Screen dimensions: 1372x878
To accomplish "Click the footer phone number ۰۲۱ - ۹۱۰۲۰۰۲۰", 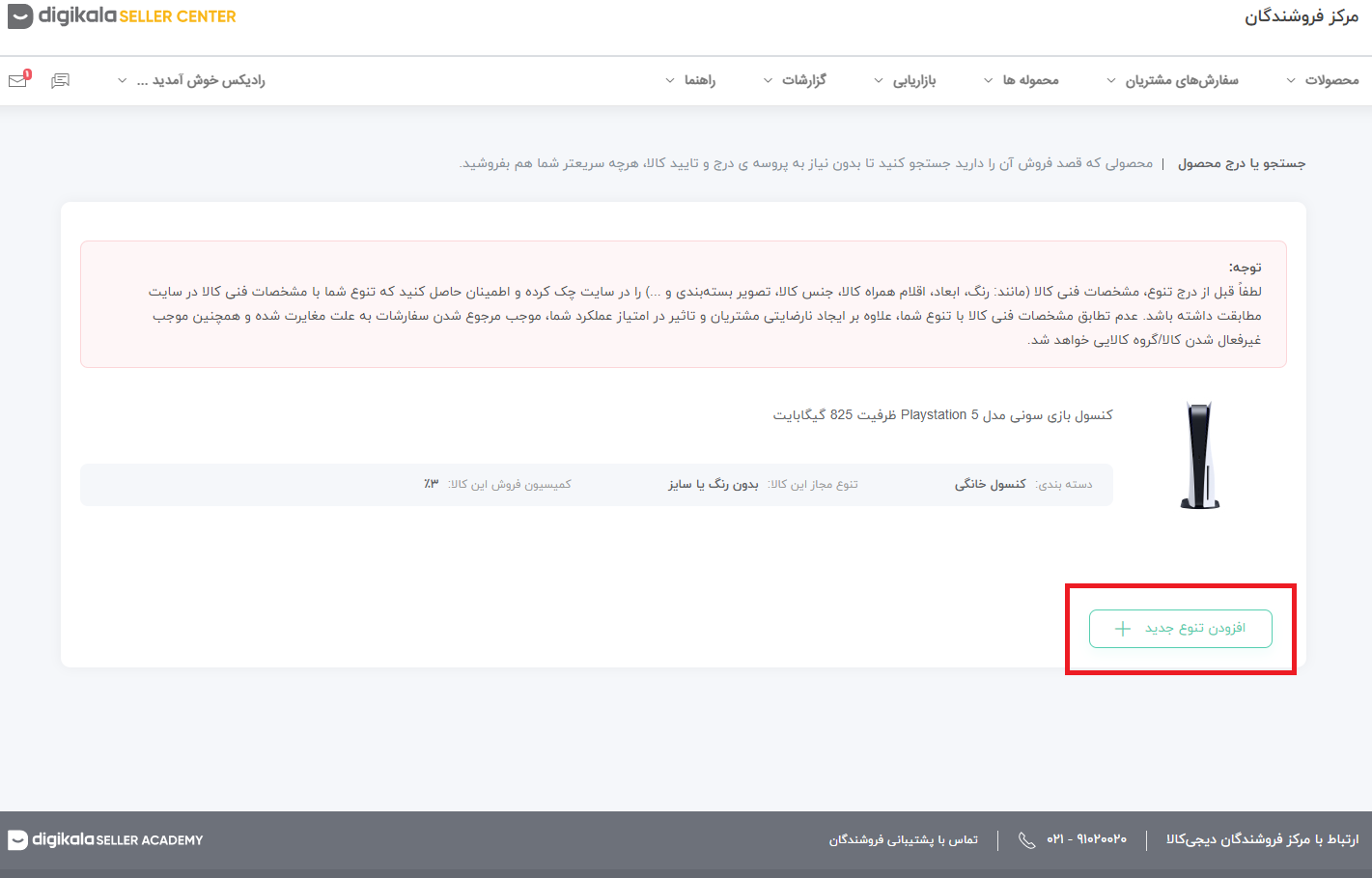I will [1086, 839].
